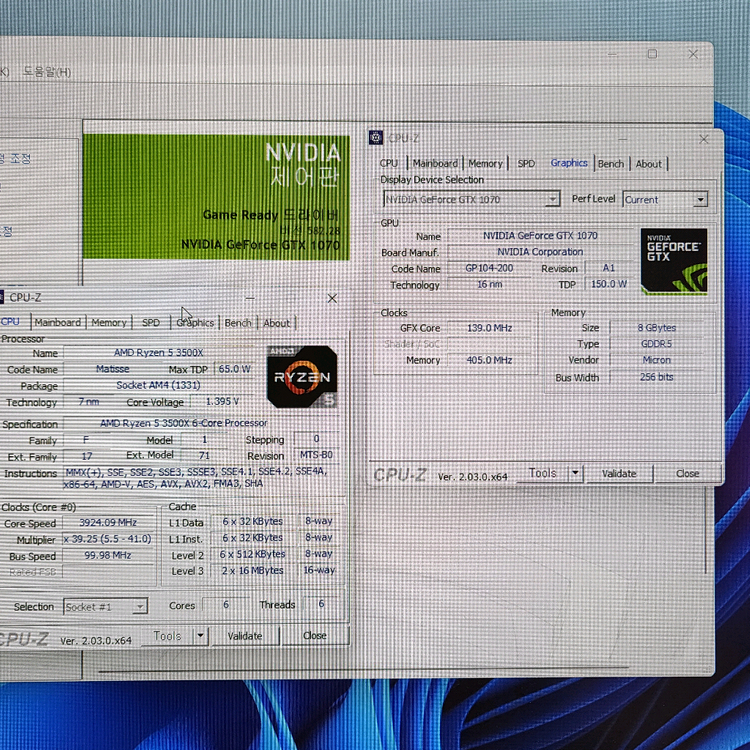Click revision value MTS-B0
This screenshot has width=750, height=750.
[316, 454]
